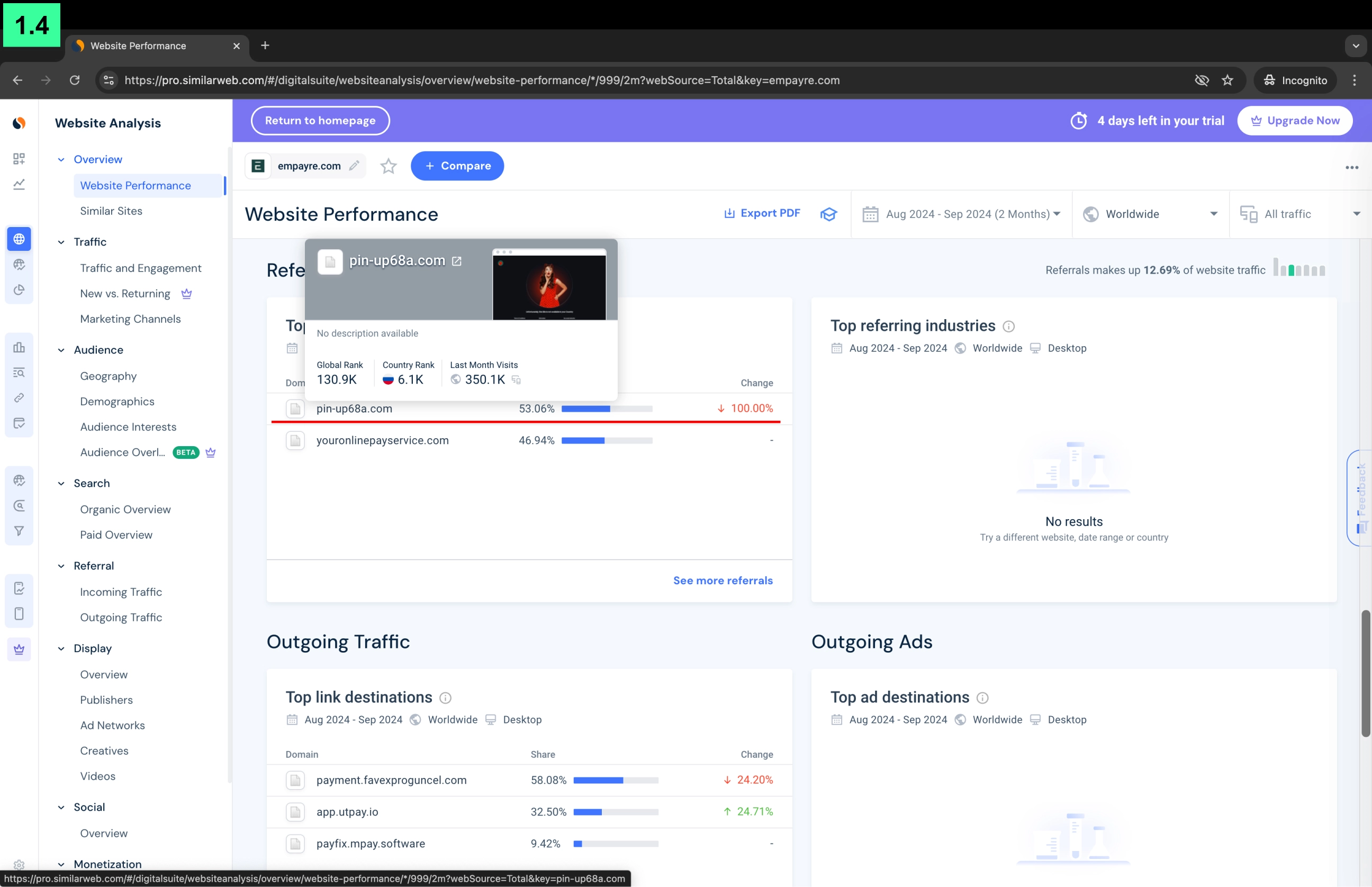Click See more referrals link
The width and height of the screenshot is (1372, 887).
(x=723, y=581)
